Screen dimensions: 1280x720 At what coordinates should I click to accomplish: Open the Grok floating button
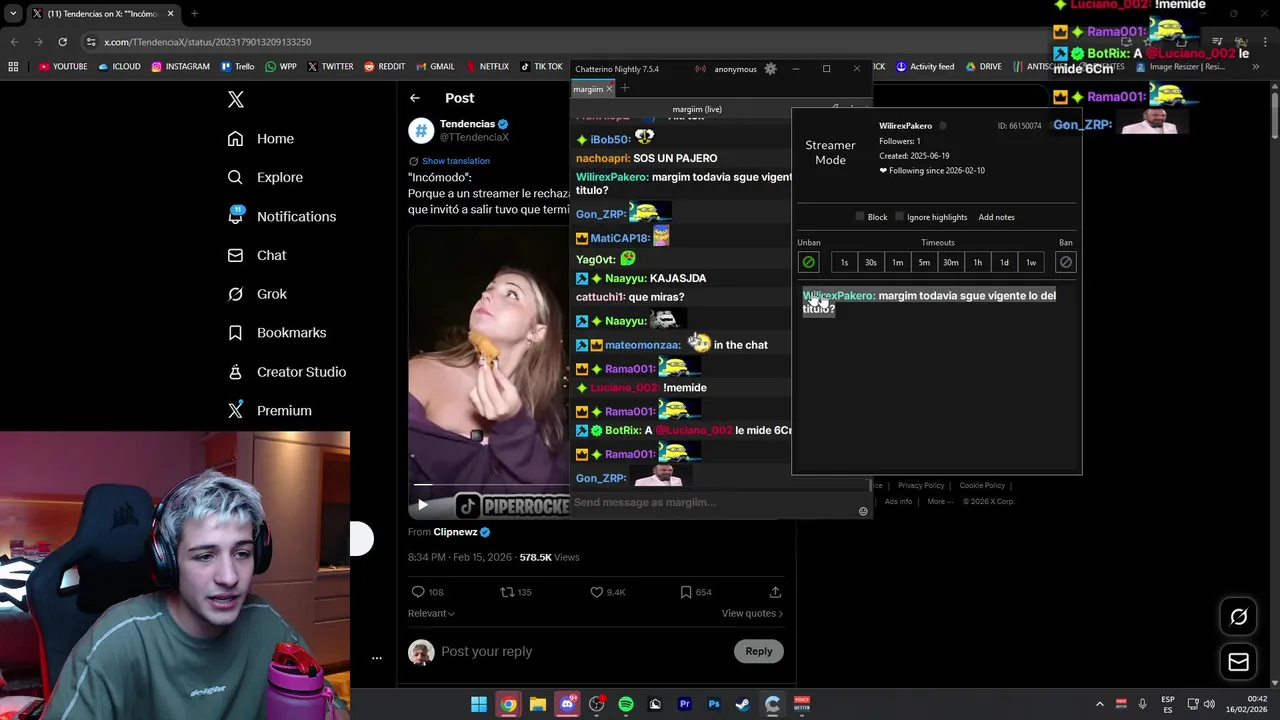[1238, 617]
